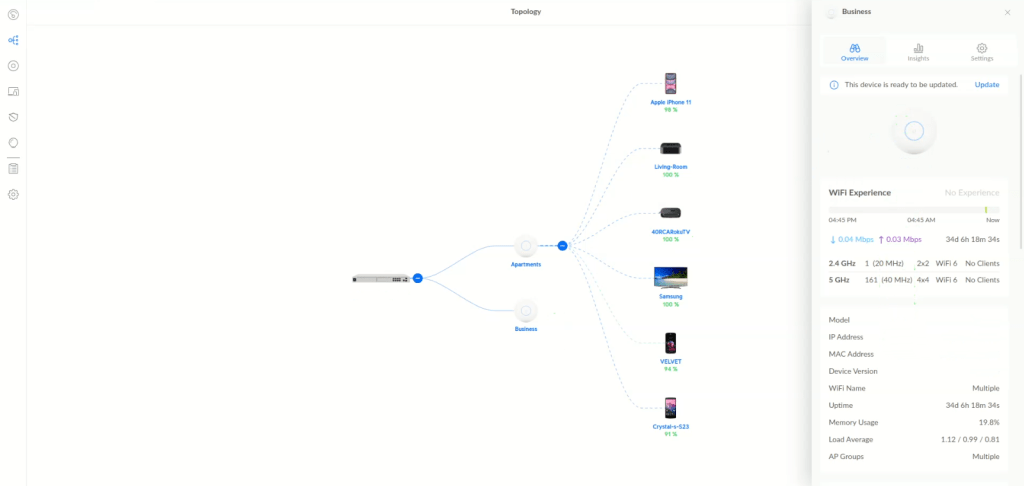Open the Dashboard icon in left sidebar
The image size is (1024, 486).
[x=13, y=14]
